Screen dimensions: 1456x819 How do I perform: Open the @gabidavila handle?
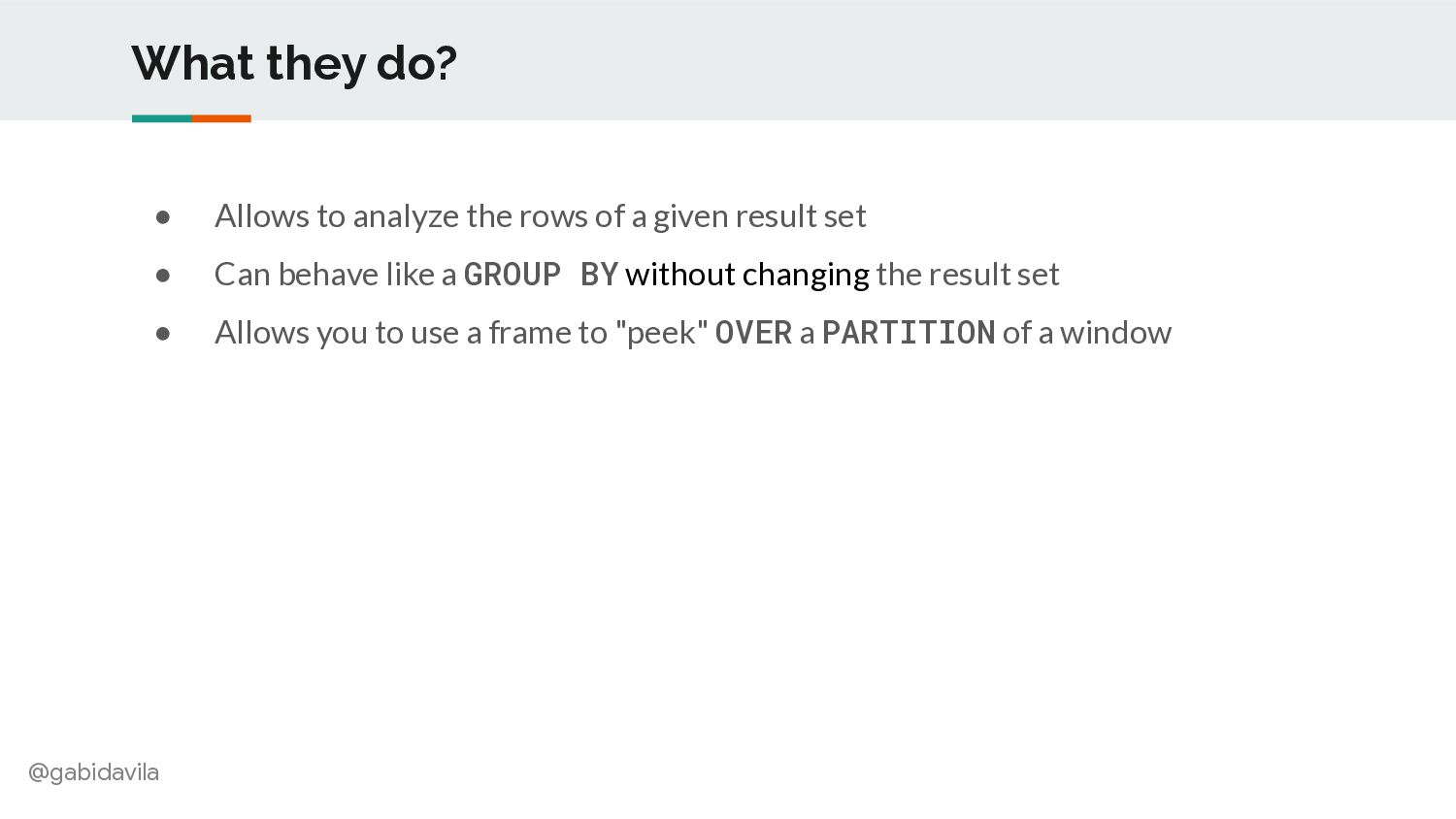93,772
